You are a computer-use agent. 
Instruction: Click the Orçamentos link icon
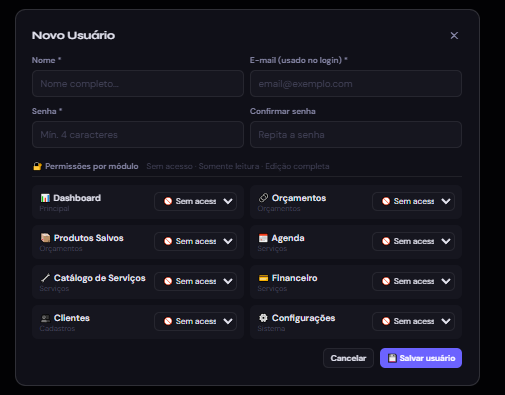tap(263, 198)
